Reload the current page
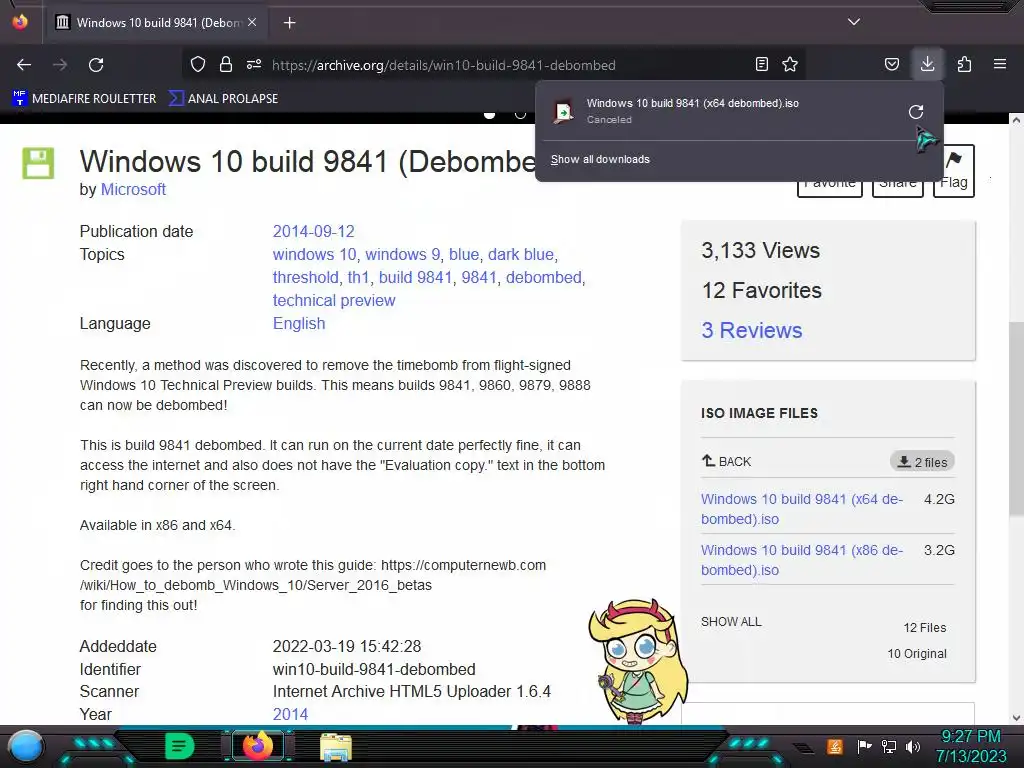The width and height of the screenshot is (1024, 768). 96,65
